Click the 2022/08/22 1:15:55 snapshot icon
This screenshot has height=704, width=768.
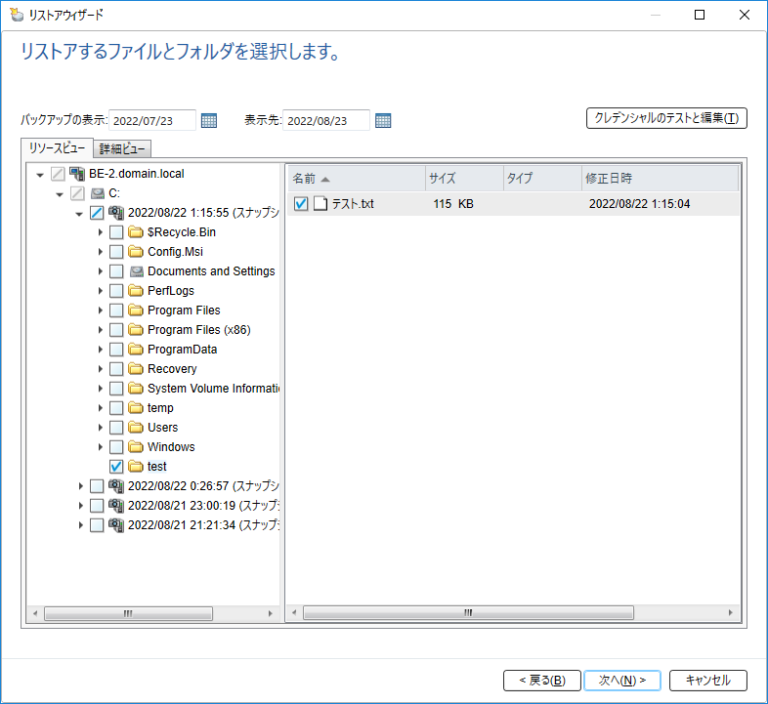point(116,213)
